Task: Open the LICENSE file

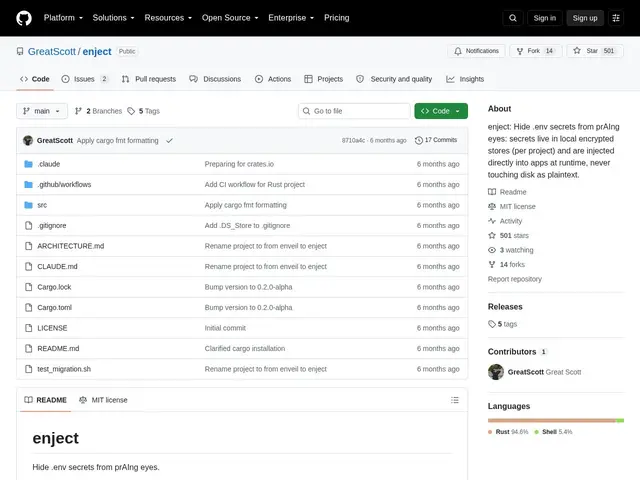Action: point(52,328)
